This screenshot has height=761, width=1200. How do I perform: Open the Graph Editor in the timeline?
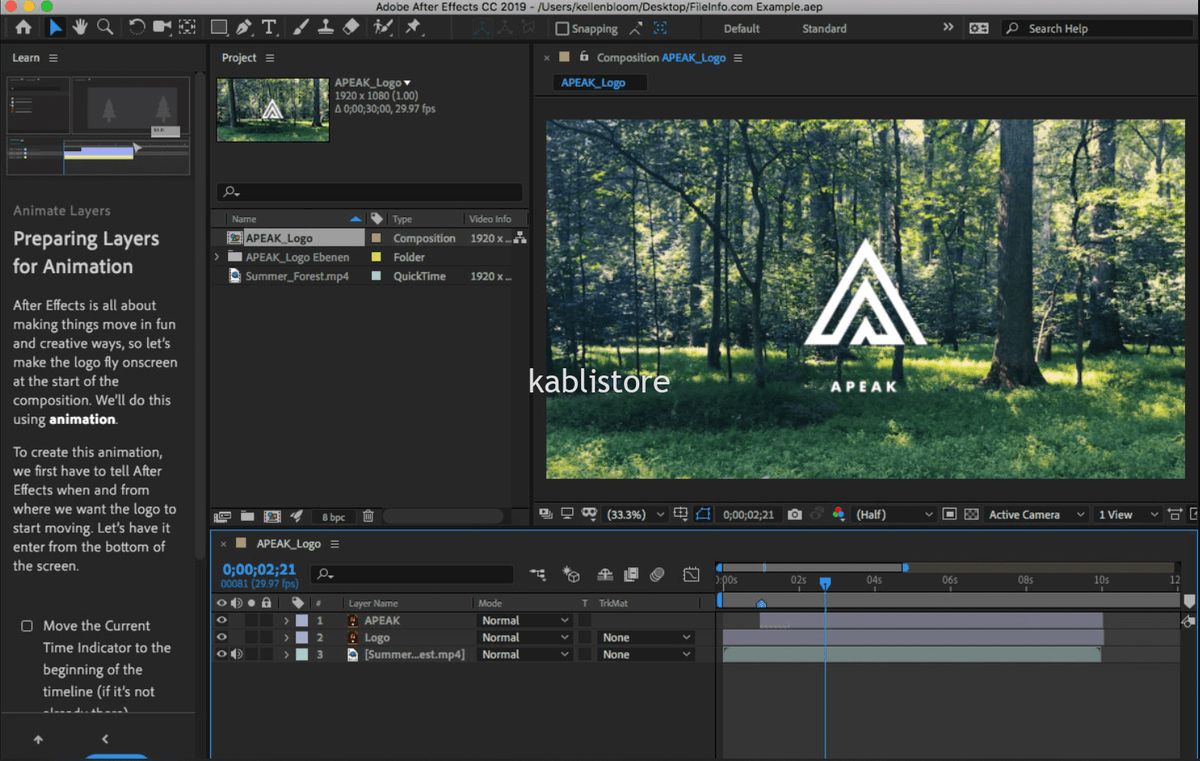691,574
